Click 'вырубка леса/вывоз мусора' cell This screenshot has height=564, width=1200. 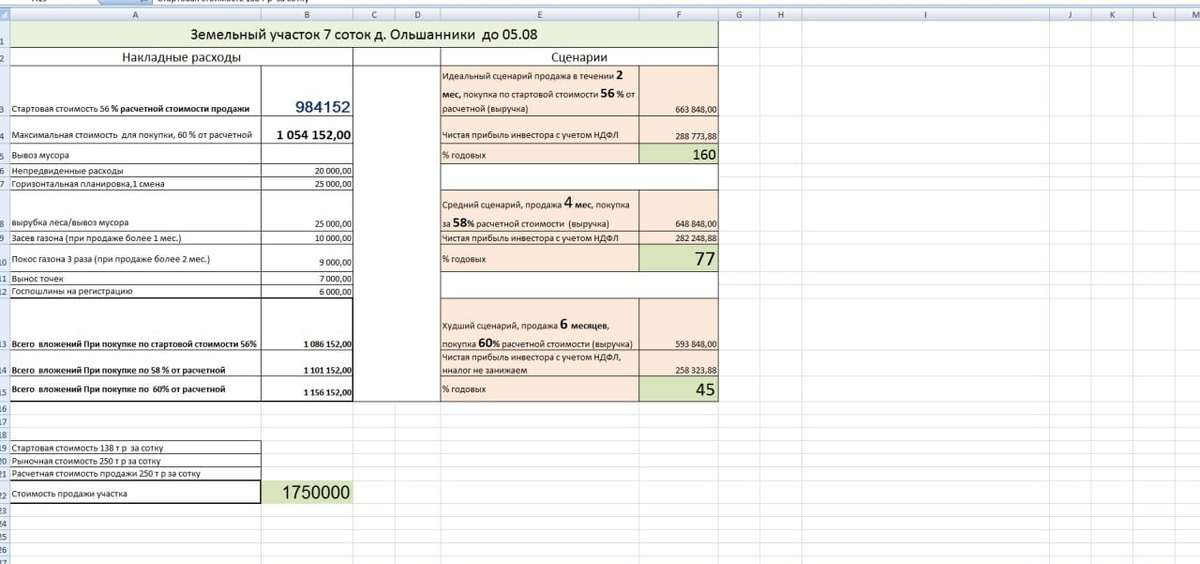[x=135, y=211]
